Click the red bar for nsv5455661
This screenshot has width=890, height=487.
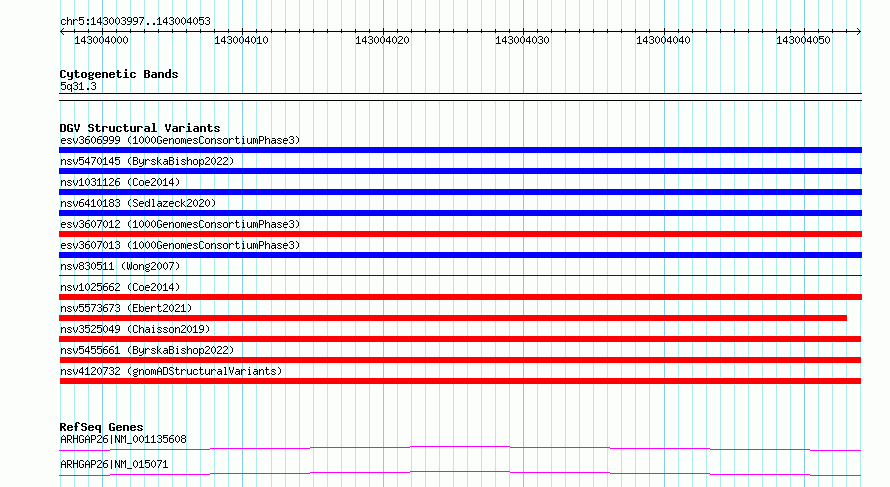click(x=460, y=360)
